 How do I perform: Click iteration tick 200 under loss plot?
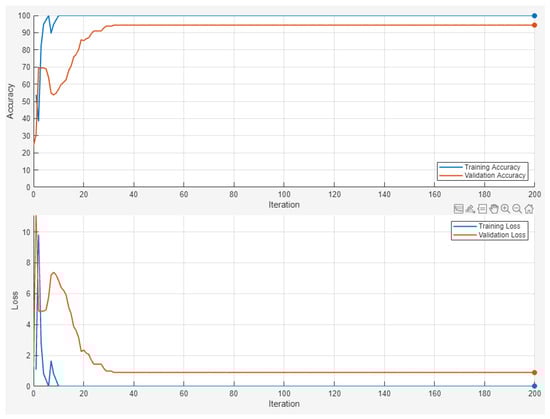[x=535, y=394]
